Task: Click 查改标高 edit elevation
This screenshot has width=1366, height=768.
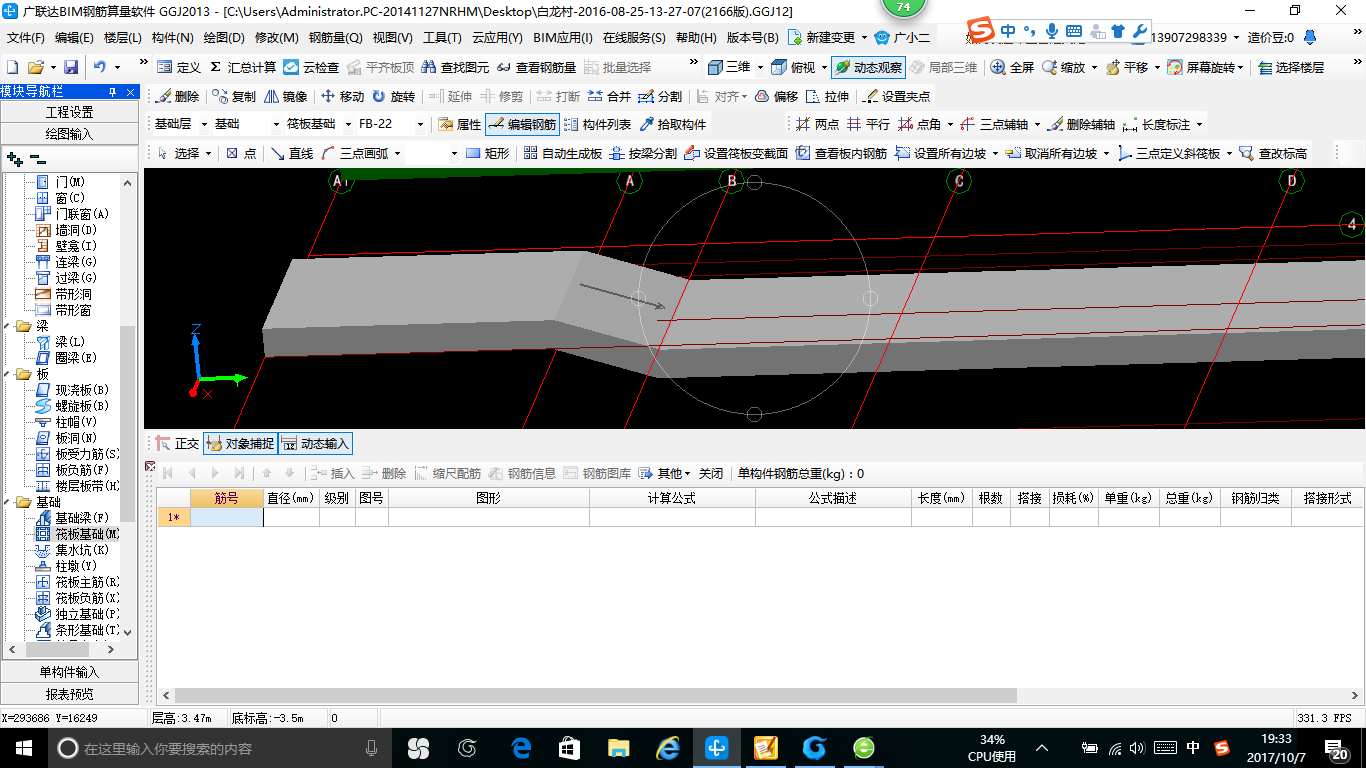Action: (x=1273, y=153)
